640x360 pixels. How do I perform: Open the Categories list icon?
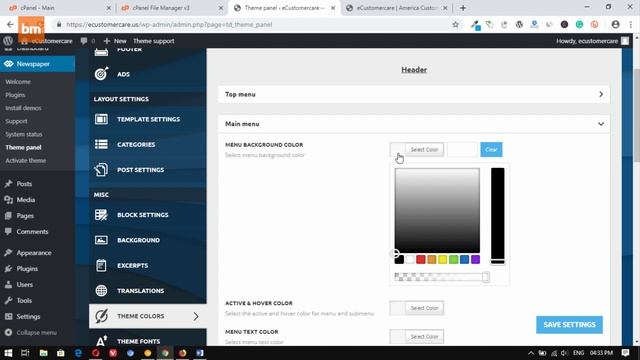click(x=101, y=144)
